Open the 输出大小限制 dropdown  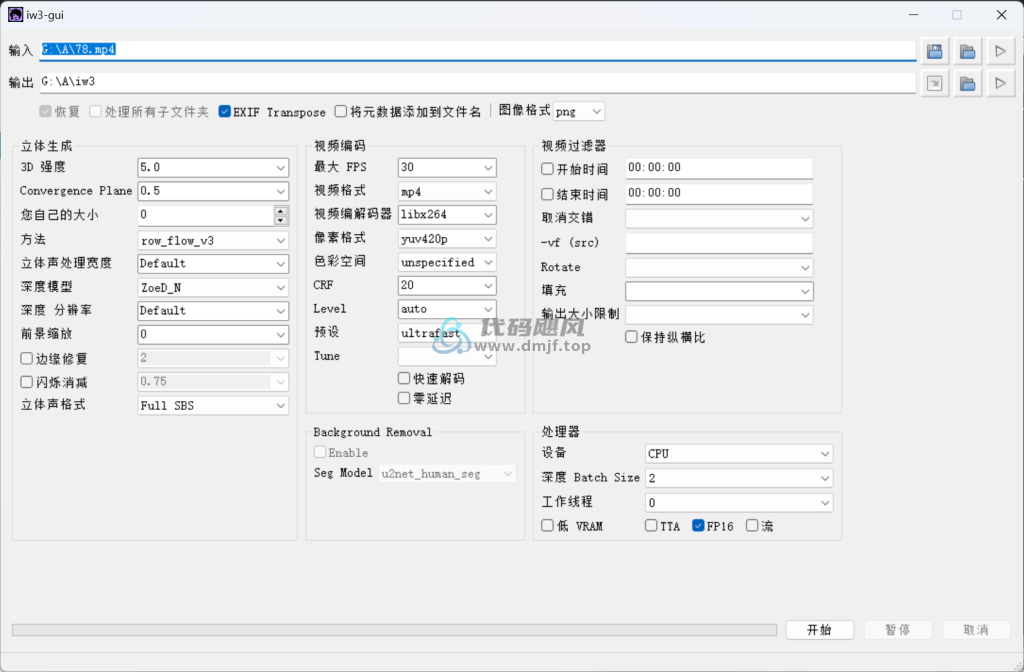pos(719,315)
